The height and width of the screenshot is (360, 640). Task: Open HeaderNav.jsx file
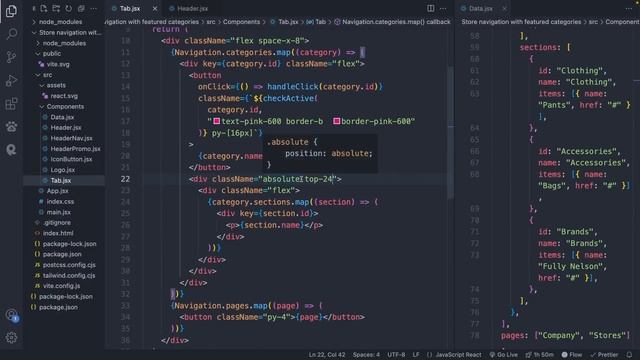[71, 138]
